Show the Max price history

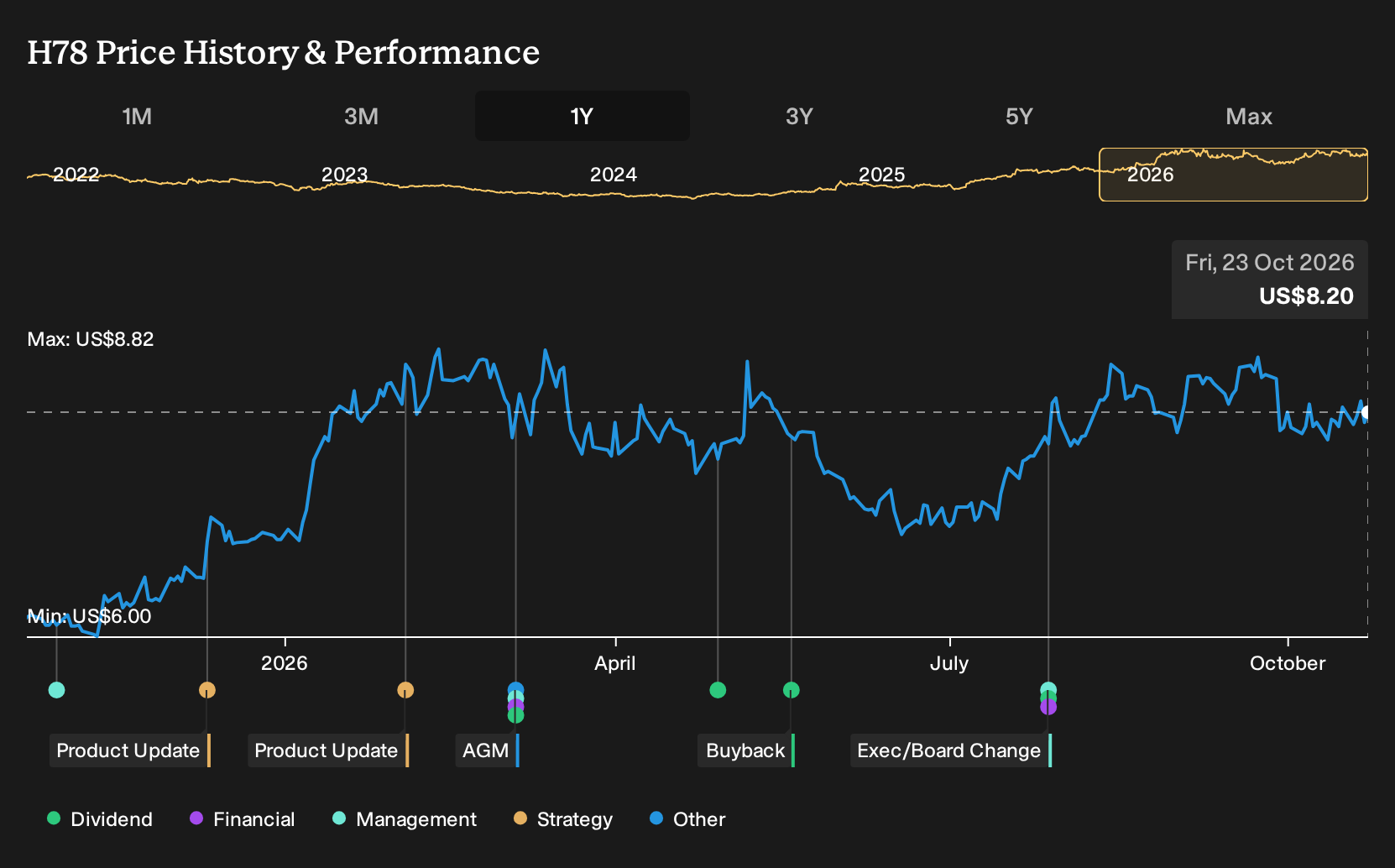1249,116
